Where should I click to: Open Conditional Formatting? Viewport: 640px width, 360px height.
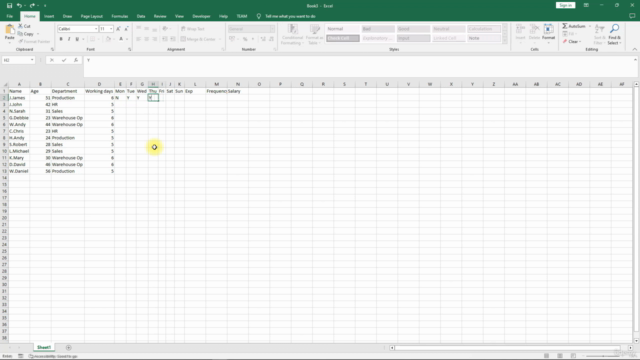292,34
